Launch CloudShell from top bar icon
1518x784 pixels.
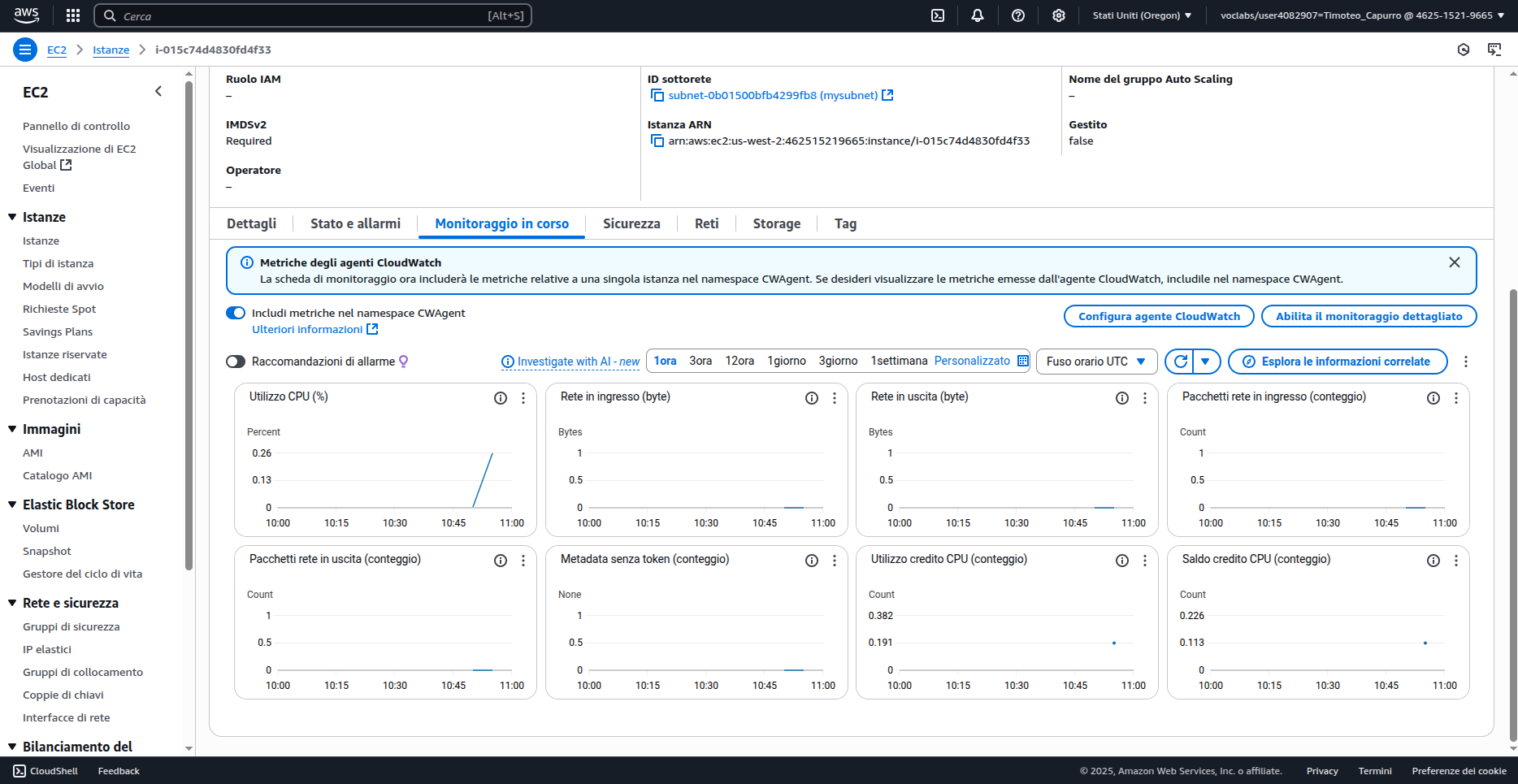tap(938, 15)
